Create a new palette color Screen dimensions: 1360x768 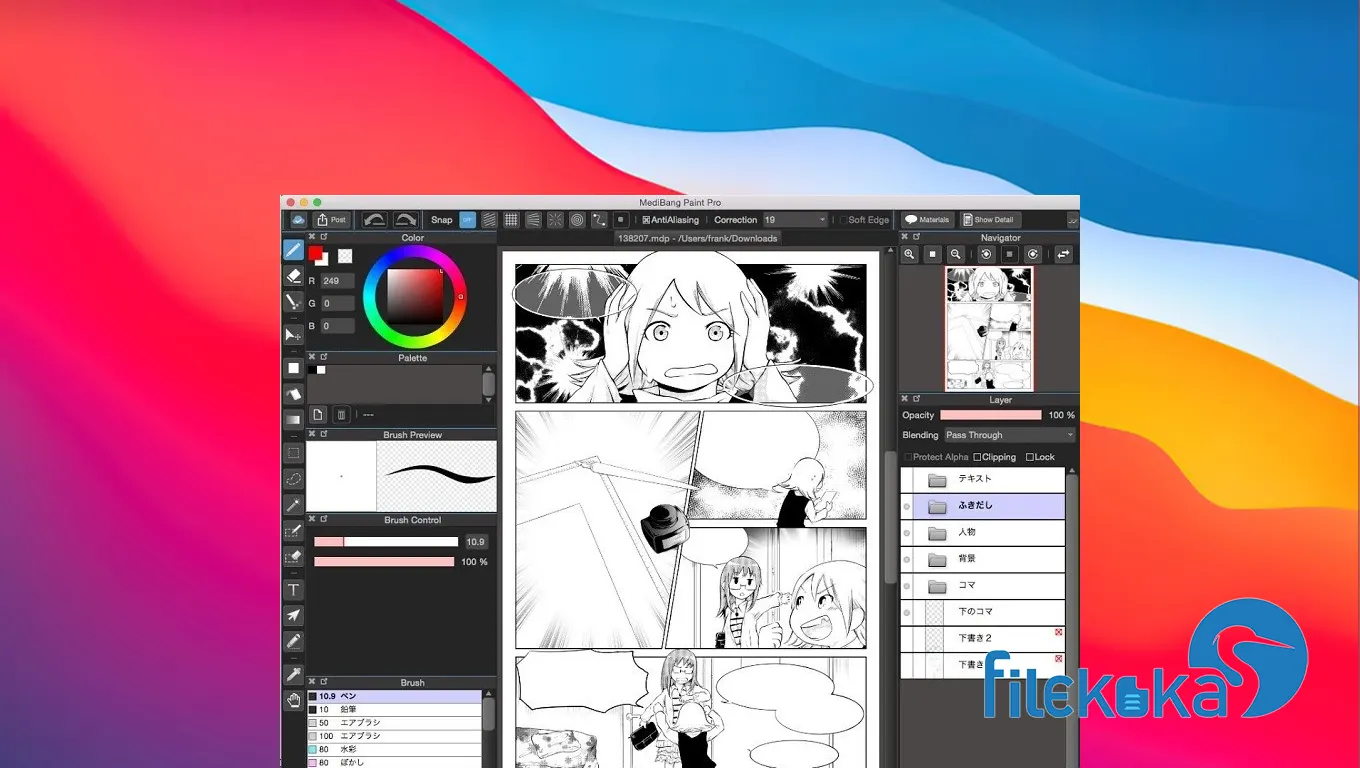click(x=318, y=414)
